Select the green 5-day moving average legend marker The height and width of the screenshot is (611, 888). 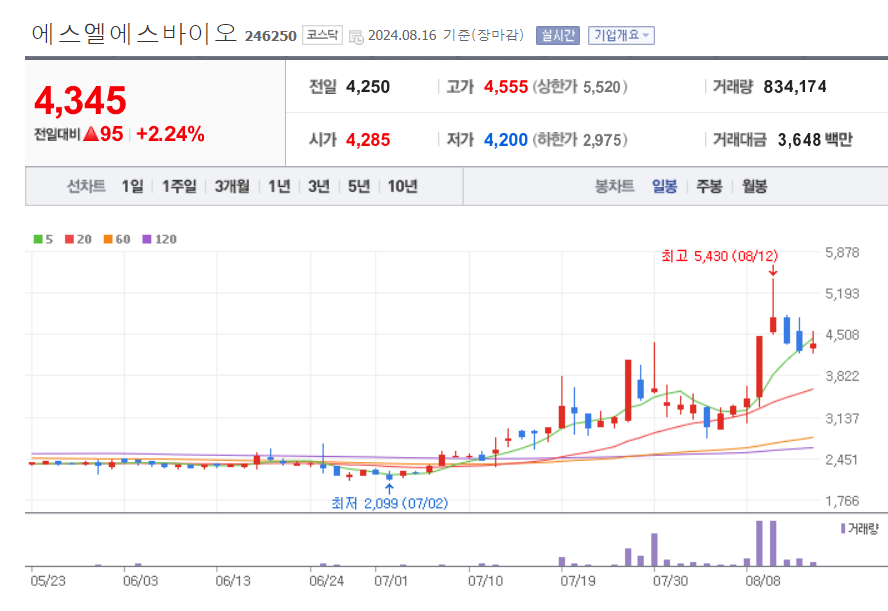point(37,239)
